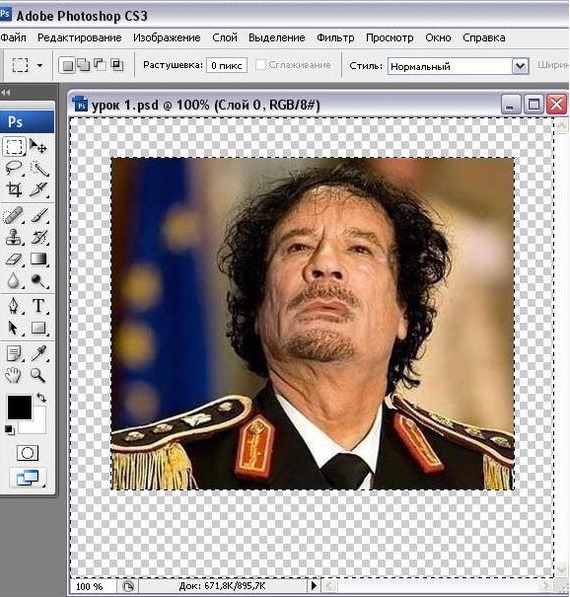Open the Изображение menu
This screenshot has height=597, width=570.
pyautogui.click(x=167, y=38)
